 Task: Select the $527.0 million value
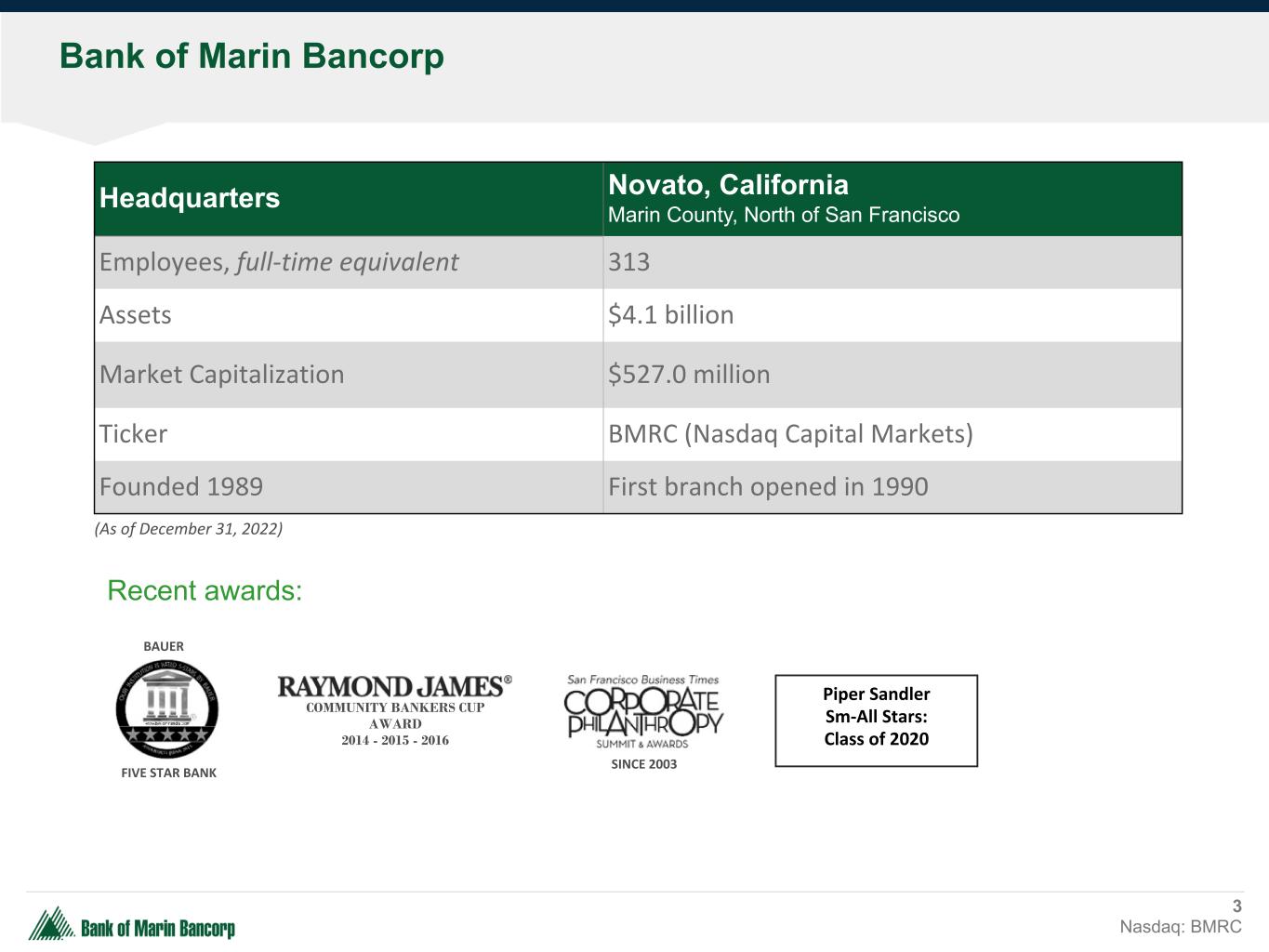tap(689, 375)
